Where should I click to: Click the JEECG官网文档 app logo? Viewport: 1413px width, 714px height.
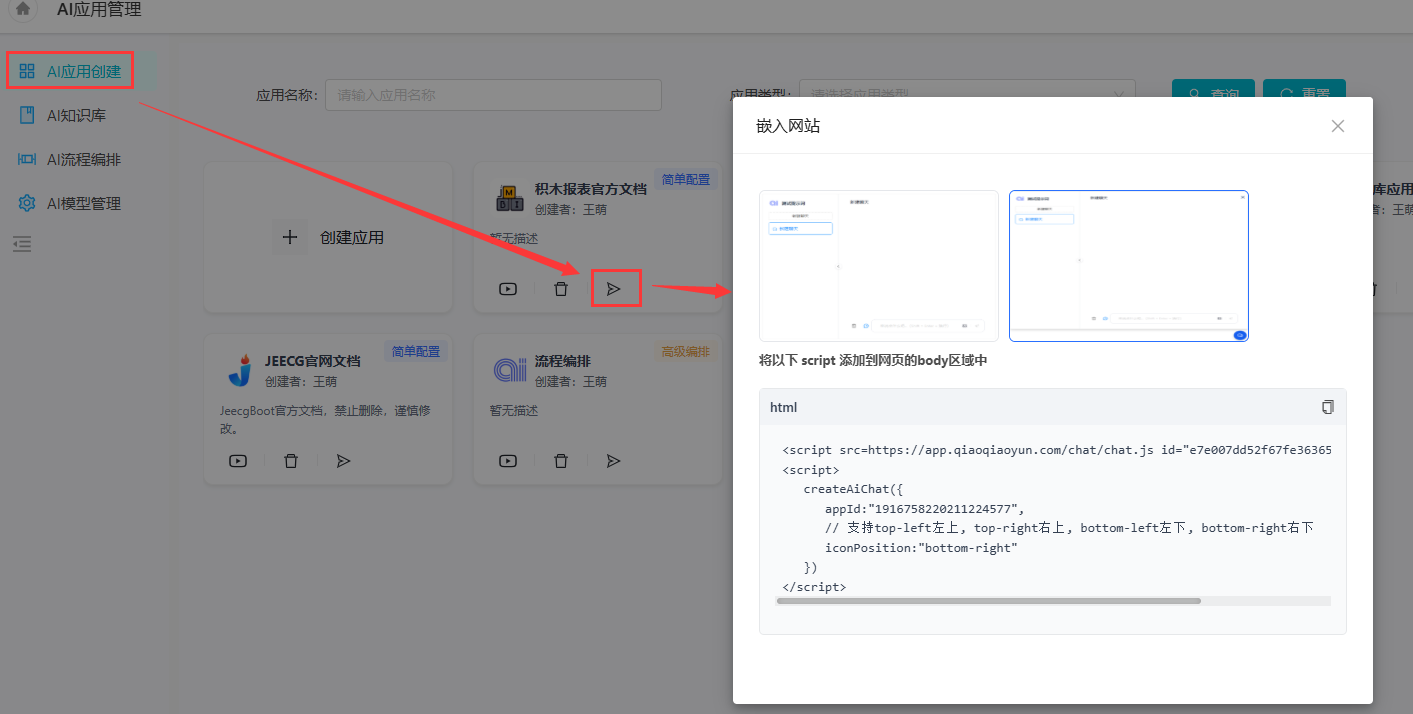240,370
